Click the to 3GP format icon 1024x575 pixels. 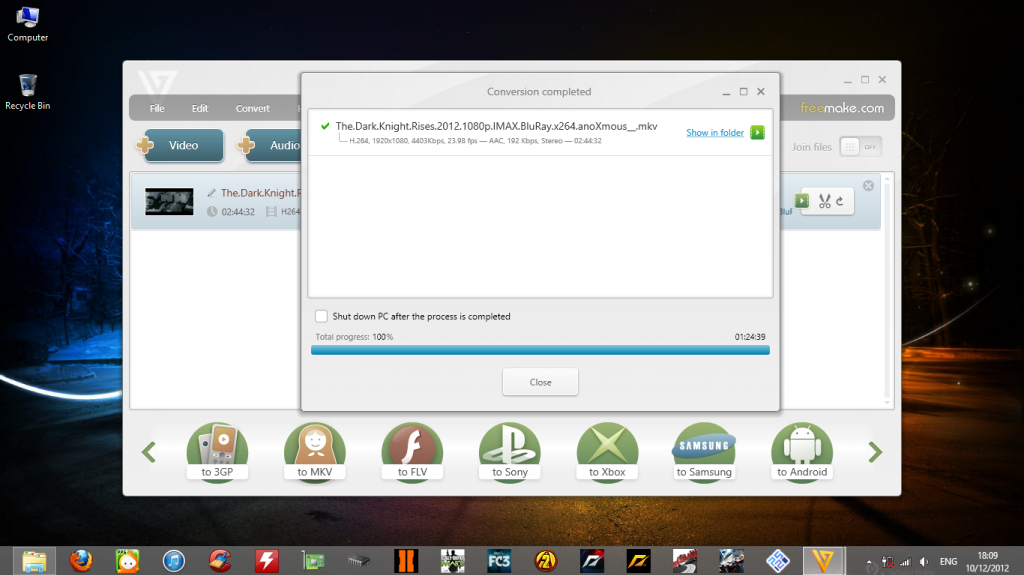(216, 451)
